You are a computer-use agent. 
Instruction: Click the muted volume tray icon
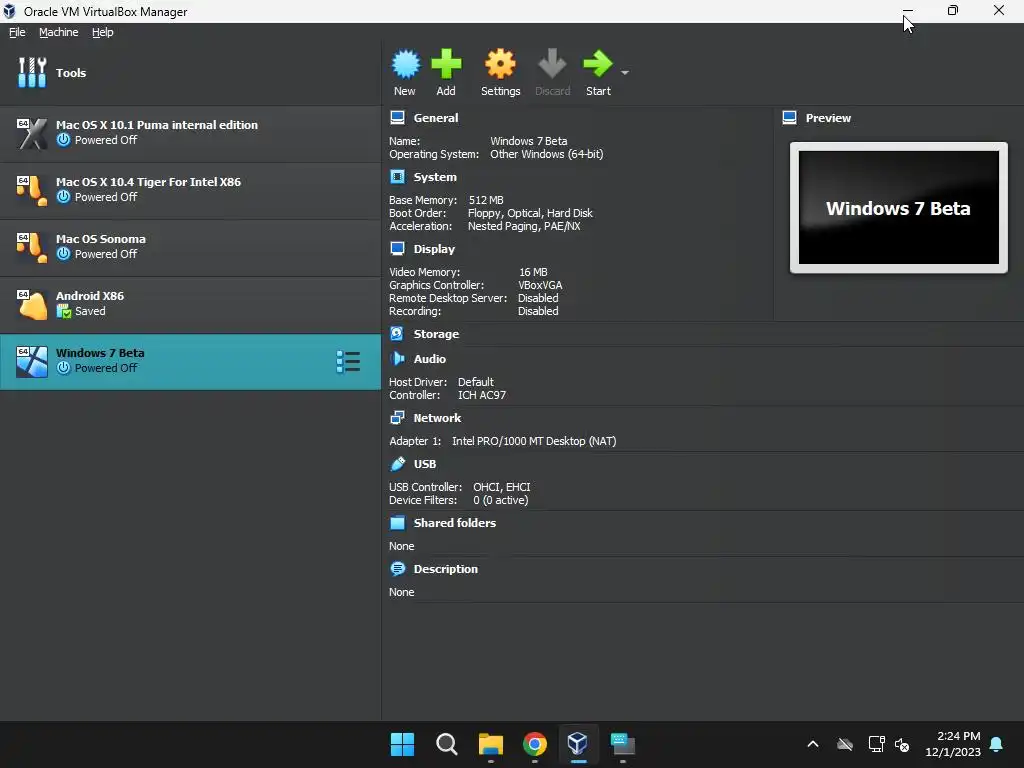(x=902, y=744)
